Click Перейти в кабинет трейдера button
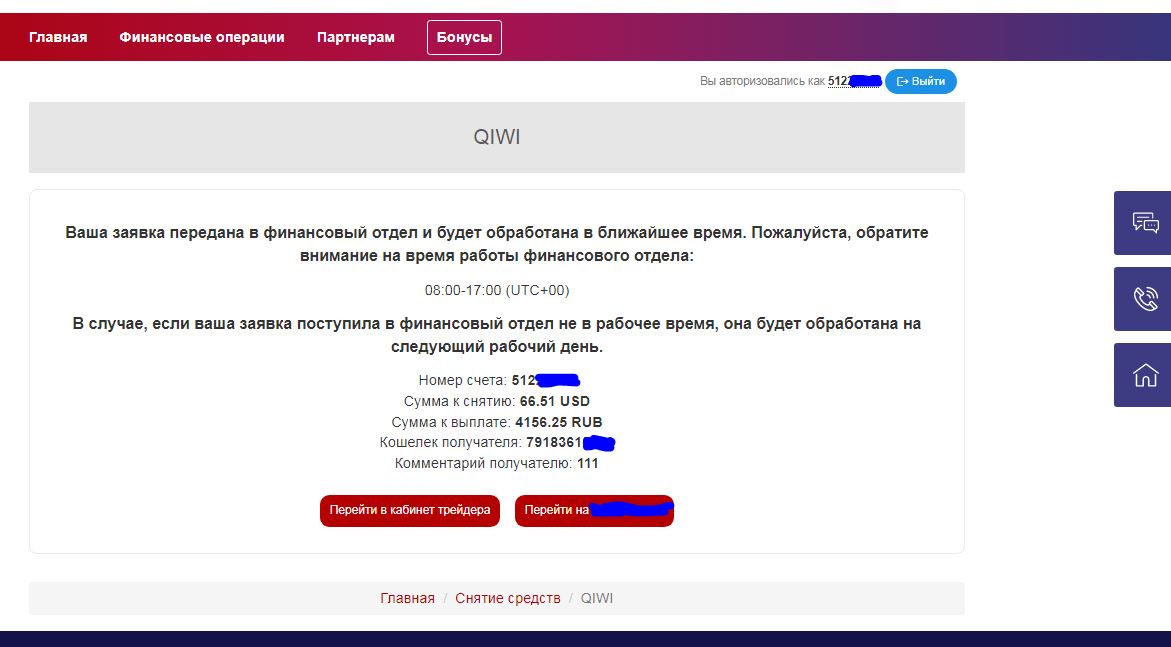The image size is (1171, 647). (x=410, y=510)
